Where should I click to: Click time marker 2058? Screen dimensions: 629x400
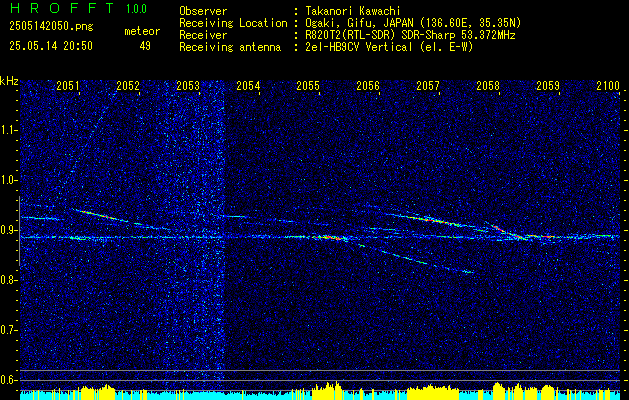point(488,86)
